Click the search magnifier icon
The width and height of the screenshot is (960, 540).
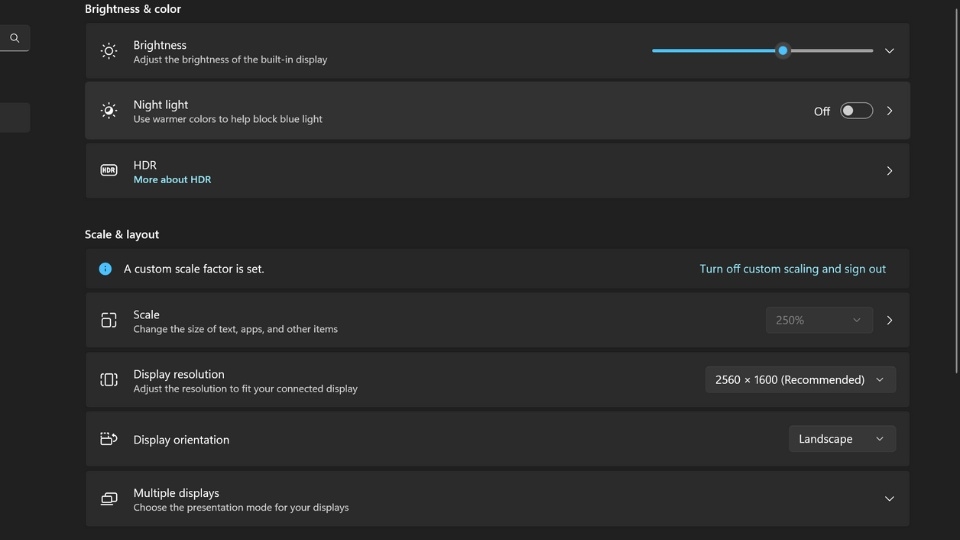pos(15,38)
